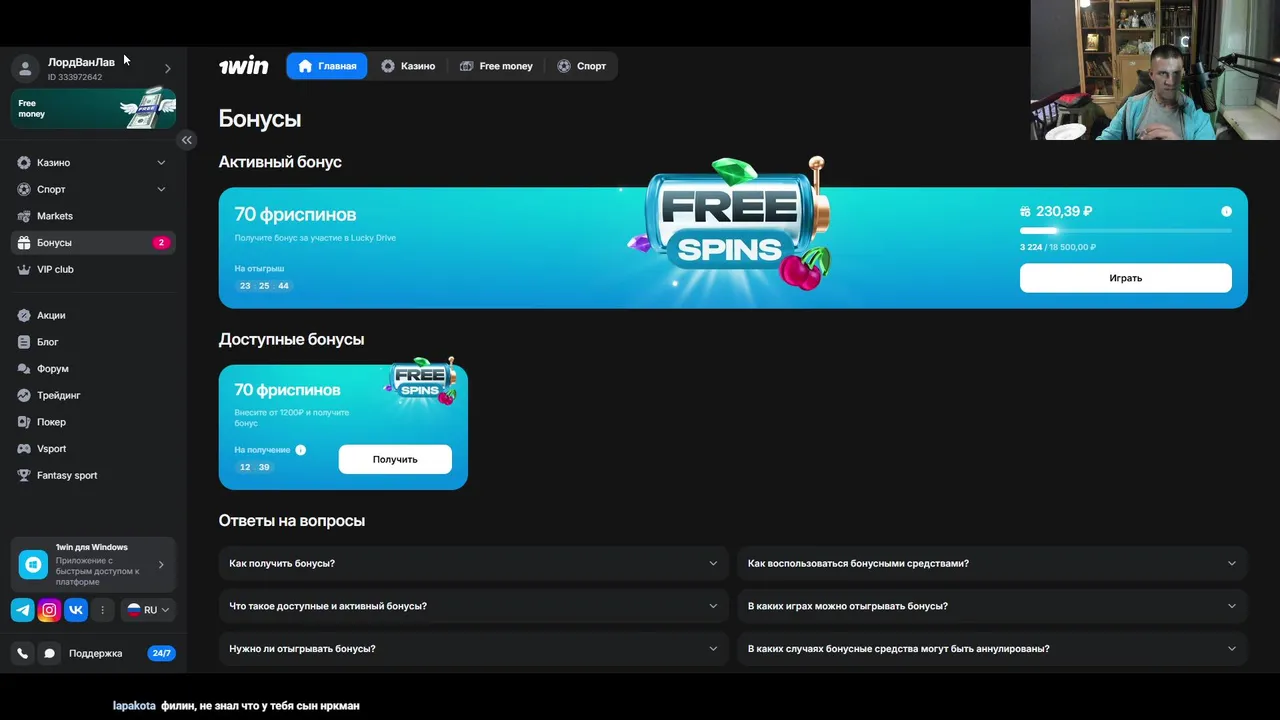Click the info icon beside bonus balance
Viewport: 1280px width, 720px height.
click(x=1226, y=211)
